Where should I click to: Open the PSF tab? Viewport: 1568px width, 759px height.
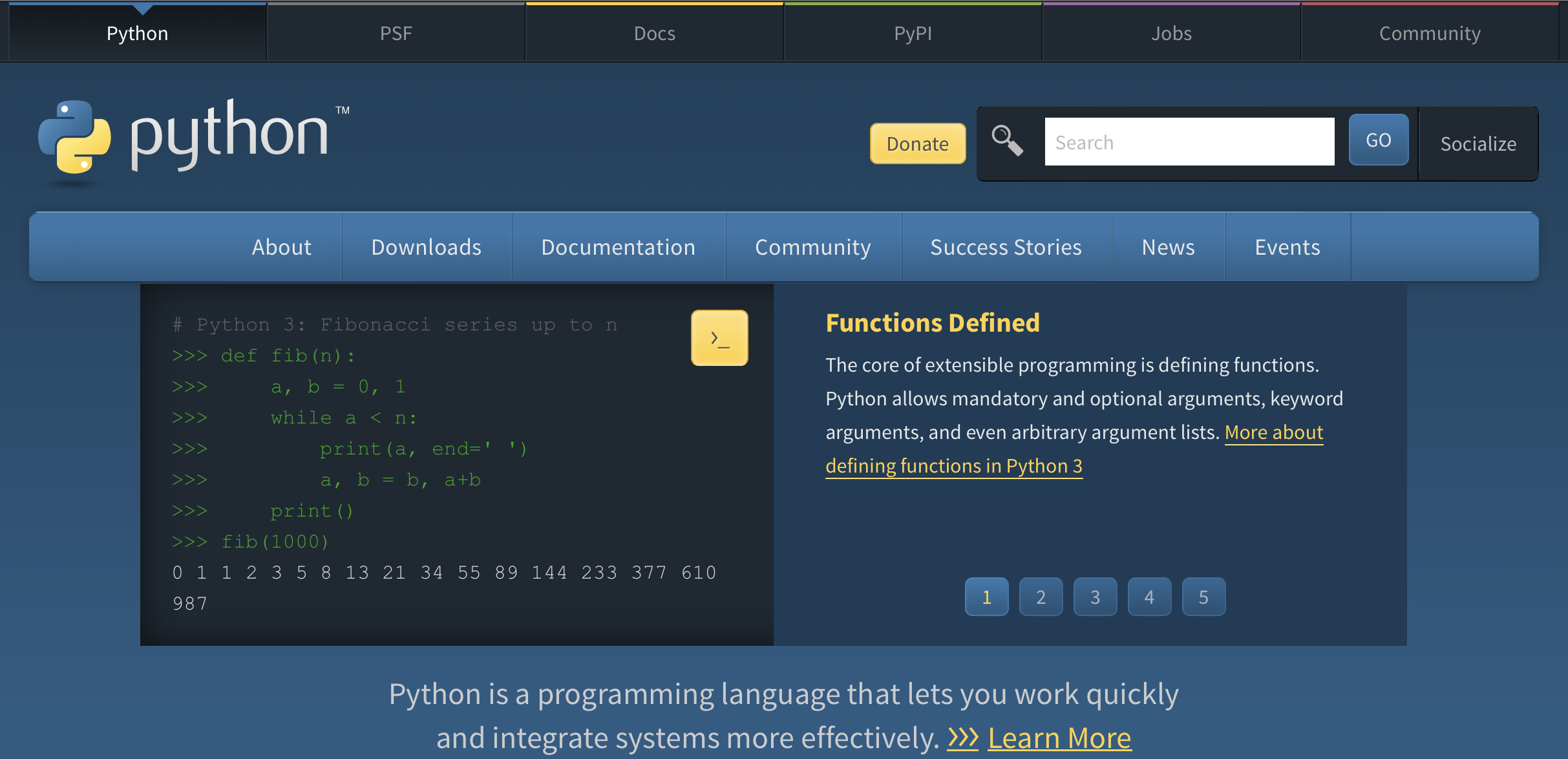[x=396, y=33]
